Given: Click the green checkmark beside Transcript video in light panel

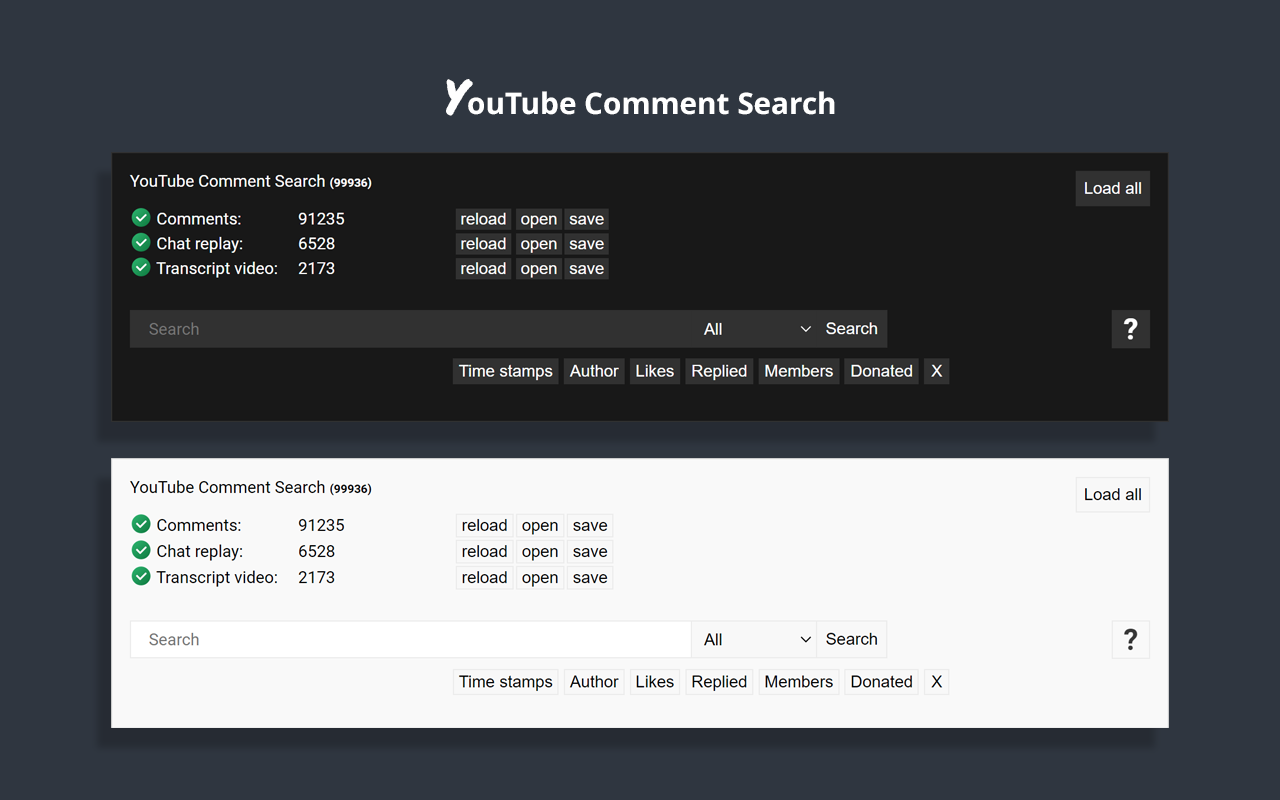Looking at the screenshot, I should [x=140, y=576].
